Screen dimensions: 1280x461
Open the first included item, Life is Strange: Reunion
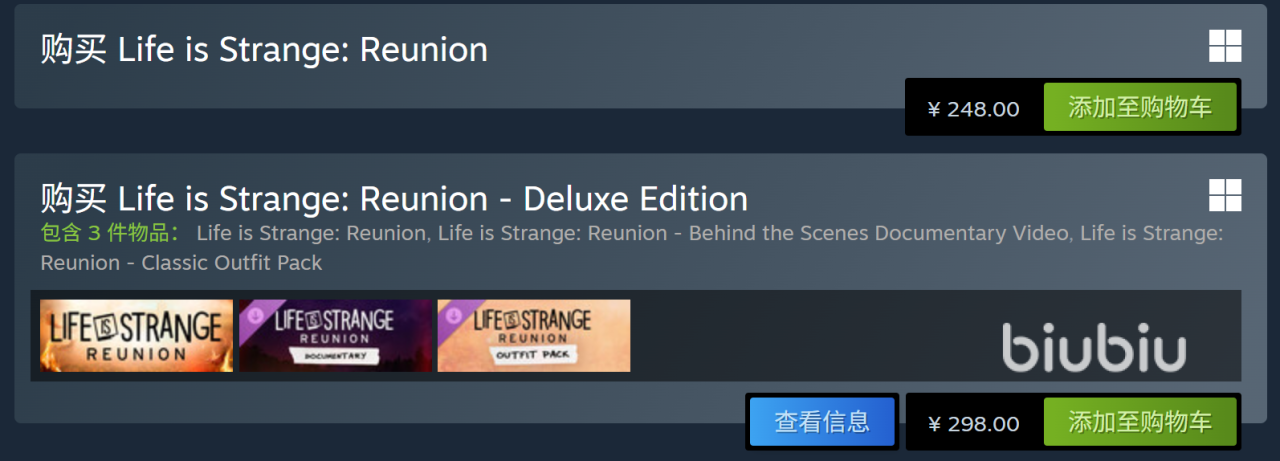click(312, 234)
